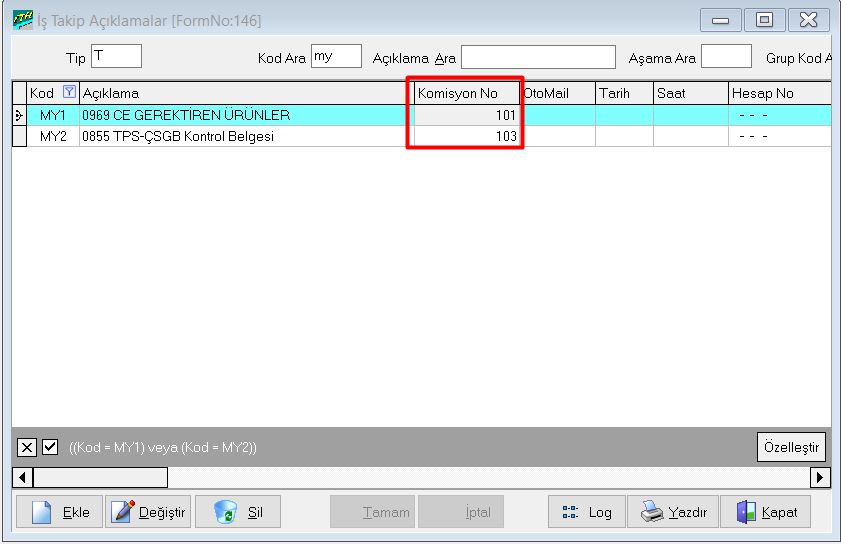Image resolution: width=841 pixels, height=544 pixels.
Task: Click the Açıklama column header
Action: pos(245,93)
